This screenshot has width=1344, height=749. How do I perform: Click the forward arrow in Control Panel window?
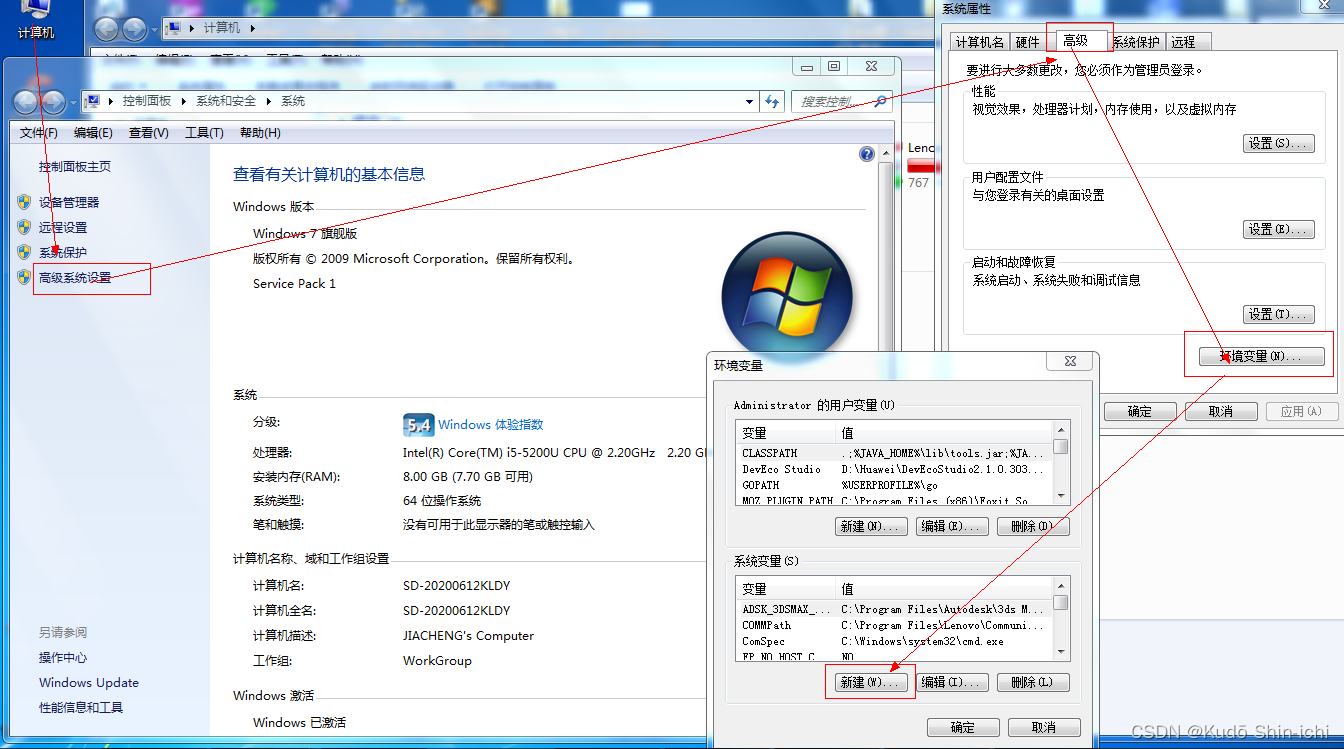[53, 101]
